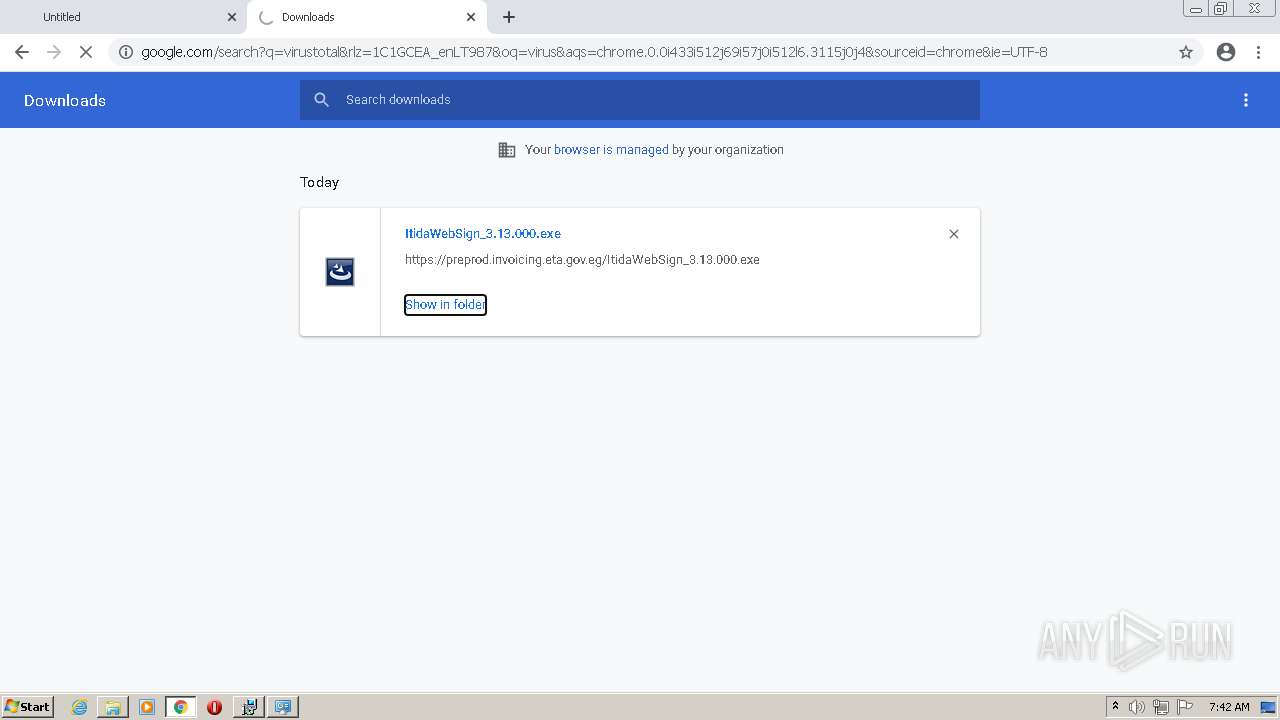The image size is (1280, 720).
Task: Click Show desktop button in tray
Action: [x=1269, y=707]
